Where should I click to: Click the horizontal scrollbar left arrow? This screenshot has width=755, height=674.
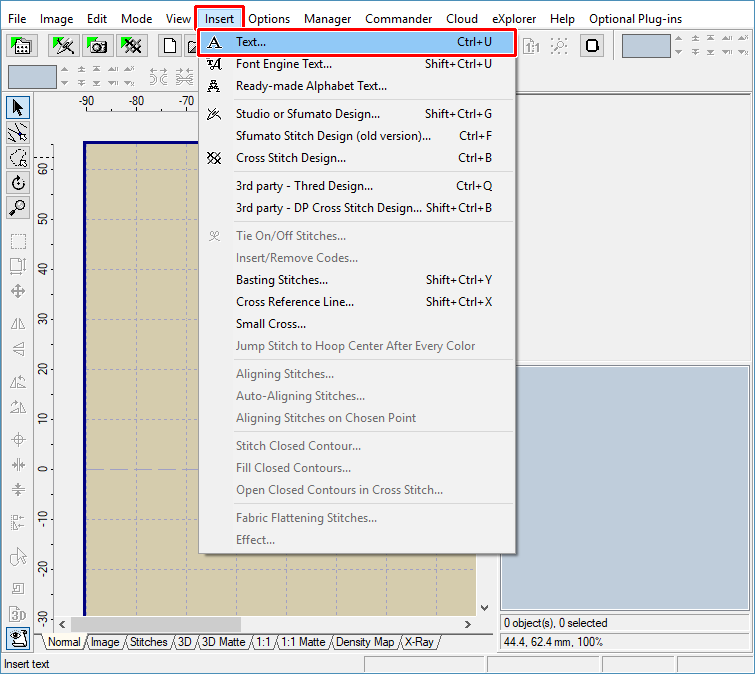coord(63,623)
